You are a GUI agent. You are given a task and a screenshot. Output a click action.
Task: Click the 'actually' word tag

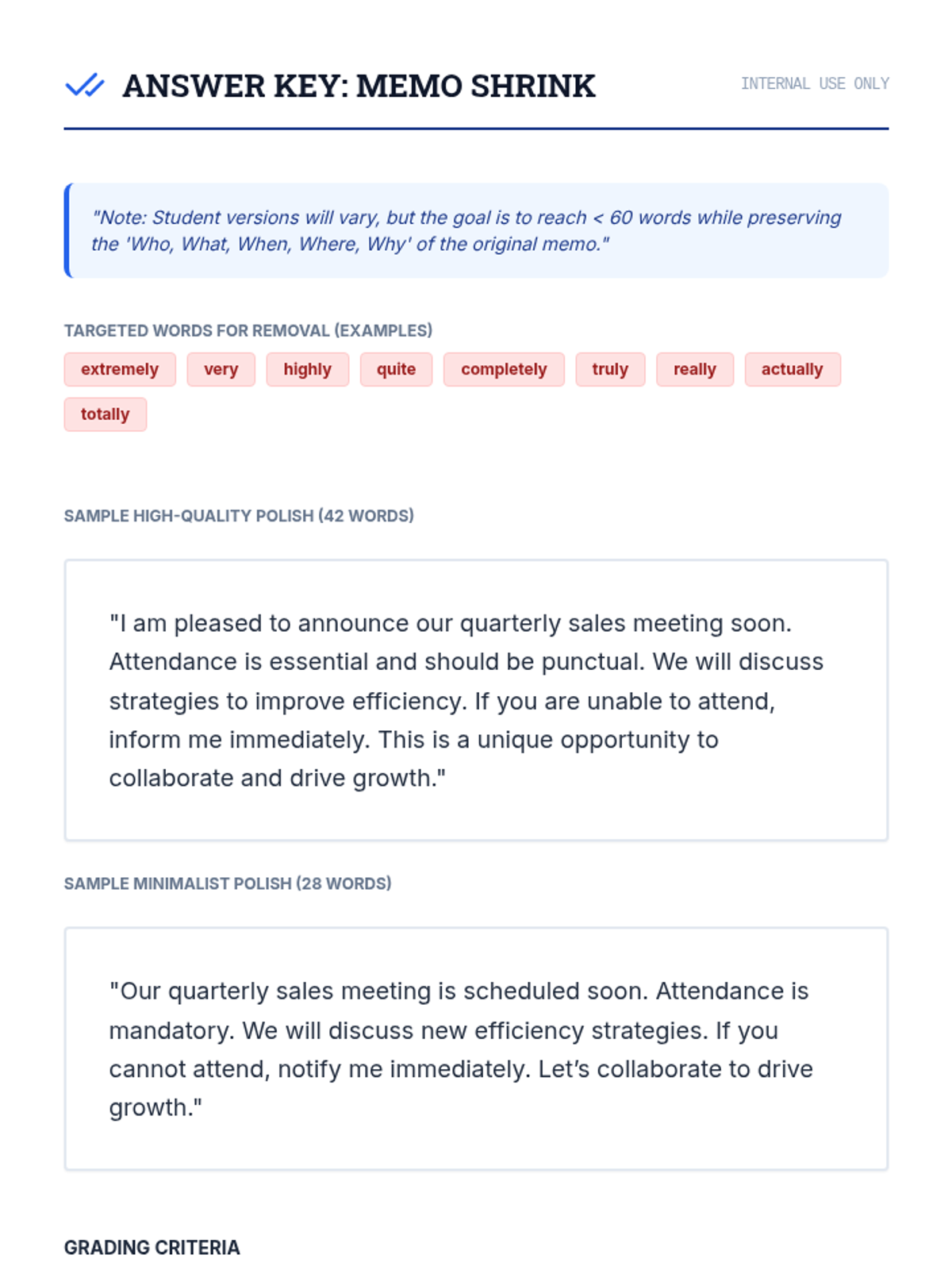coord(793,369)
